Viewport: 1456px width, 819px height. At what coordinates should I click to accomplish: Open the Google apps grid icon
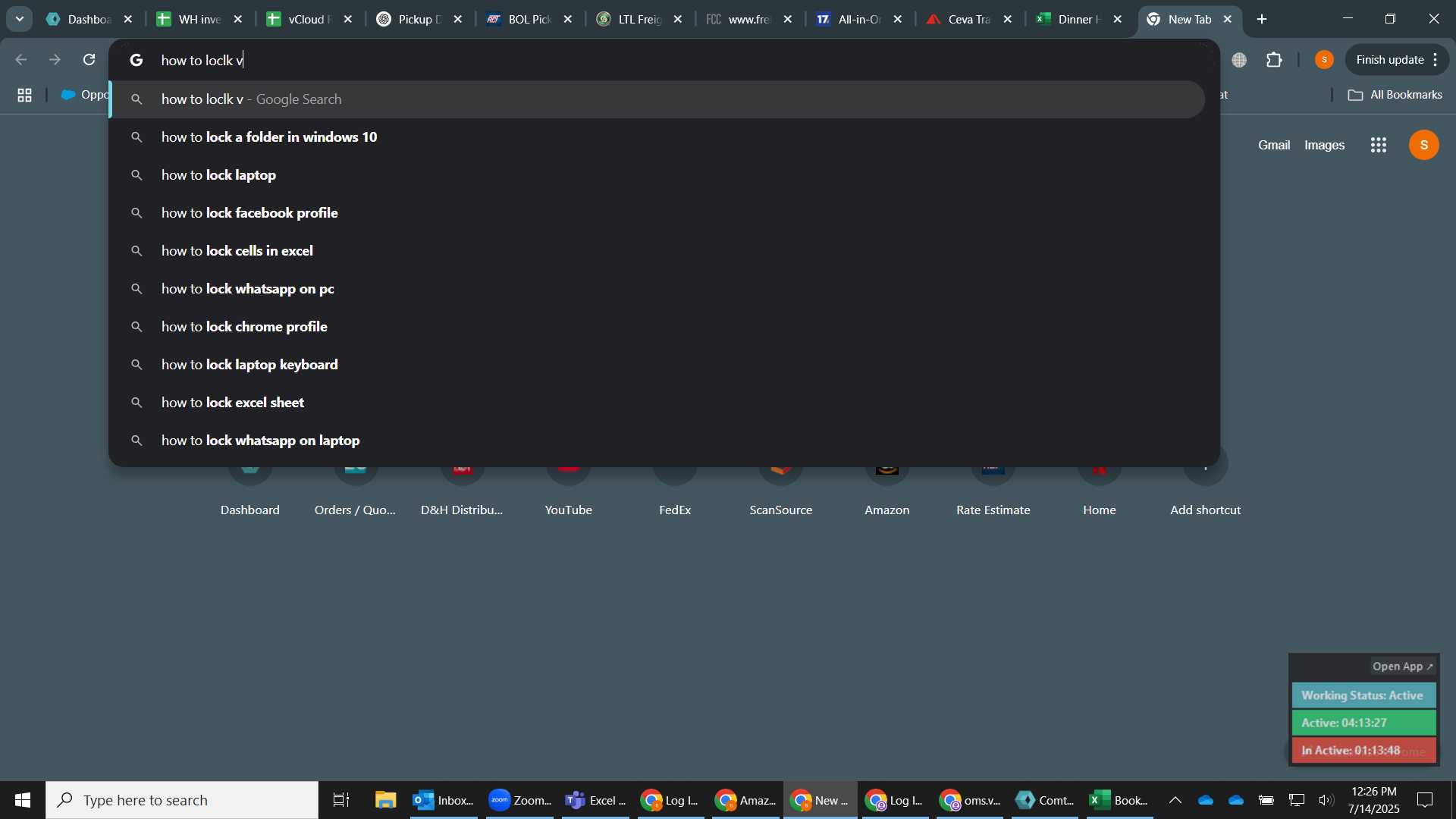pyautogui.click(x=1379, y=145)
